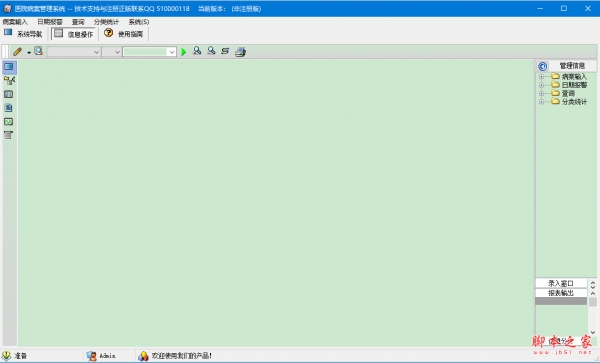The image size is (600, 363).
Task: Open the narrow middle toolbar combo box
Action: pyautogui.click(x=112, y=52)
